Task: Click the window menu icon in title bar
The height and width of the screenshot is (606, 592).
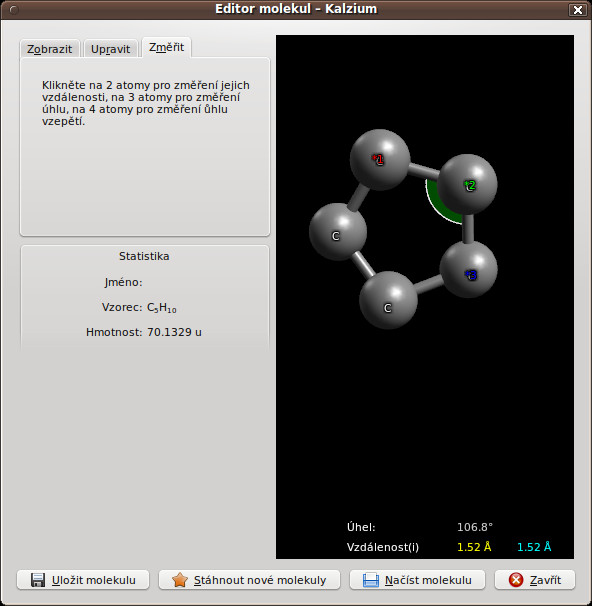Action: (x=14, y=10)
